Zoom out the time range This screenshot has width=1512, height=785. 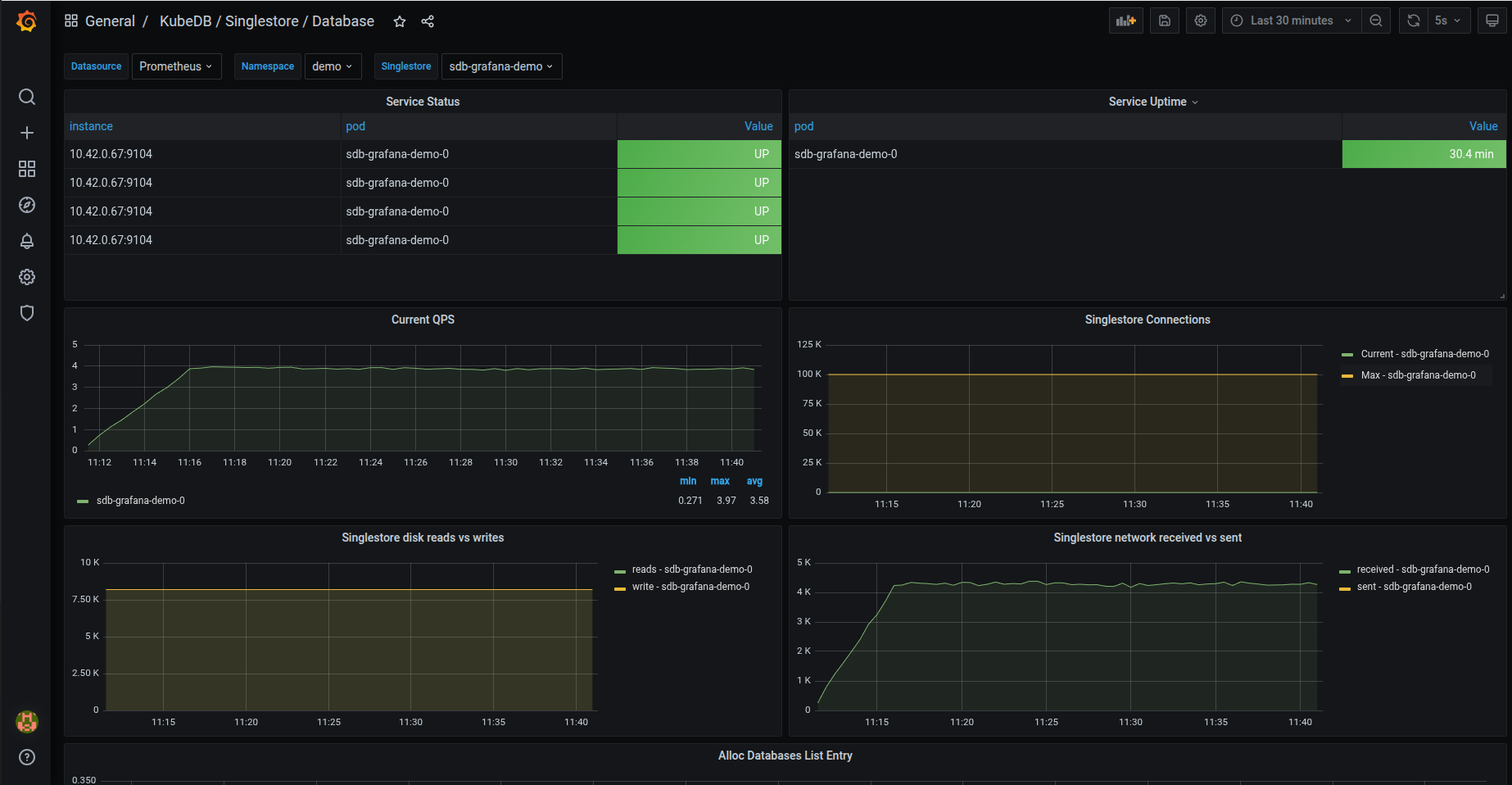coord(1376,20)
